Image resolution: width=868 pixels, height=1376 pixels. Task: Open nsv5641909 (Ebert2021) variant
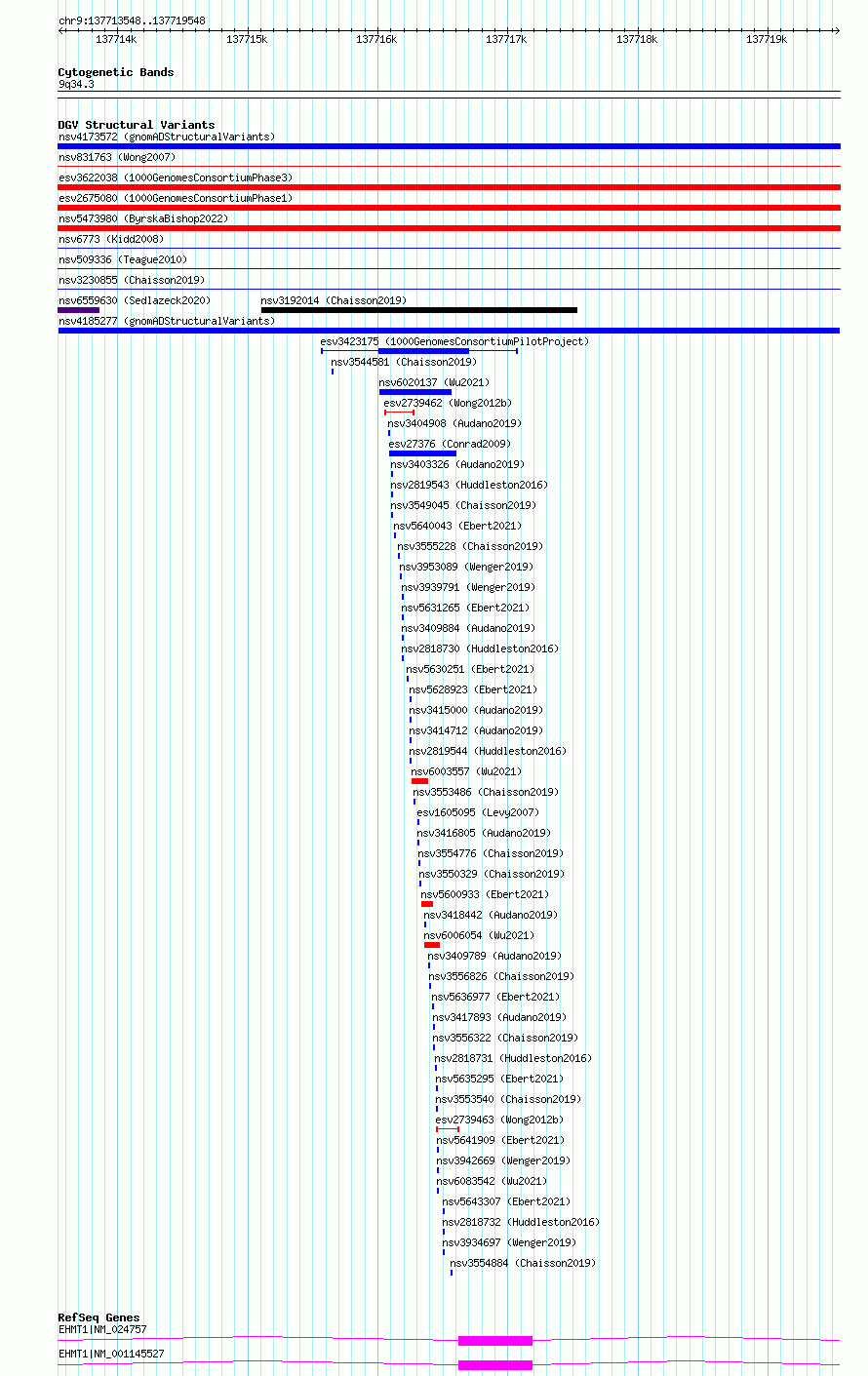(500, 1140)
